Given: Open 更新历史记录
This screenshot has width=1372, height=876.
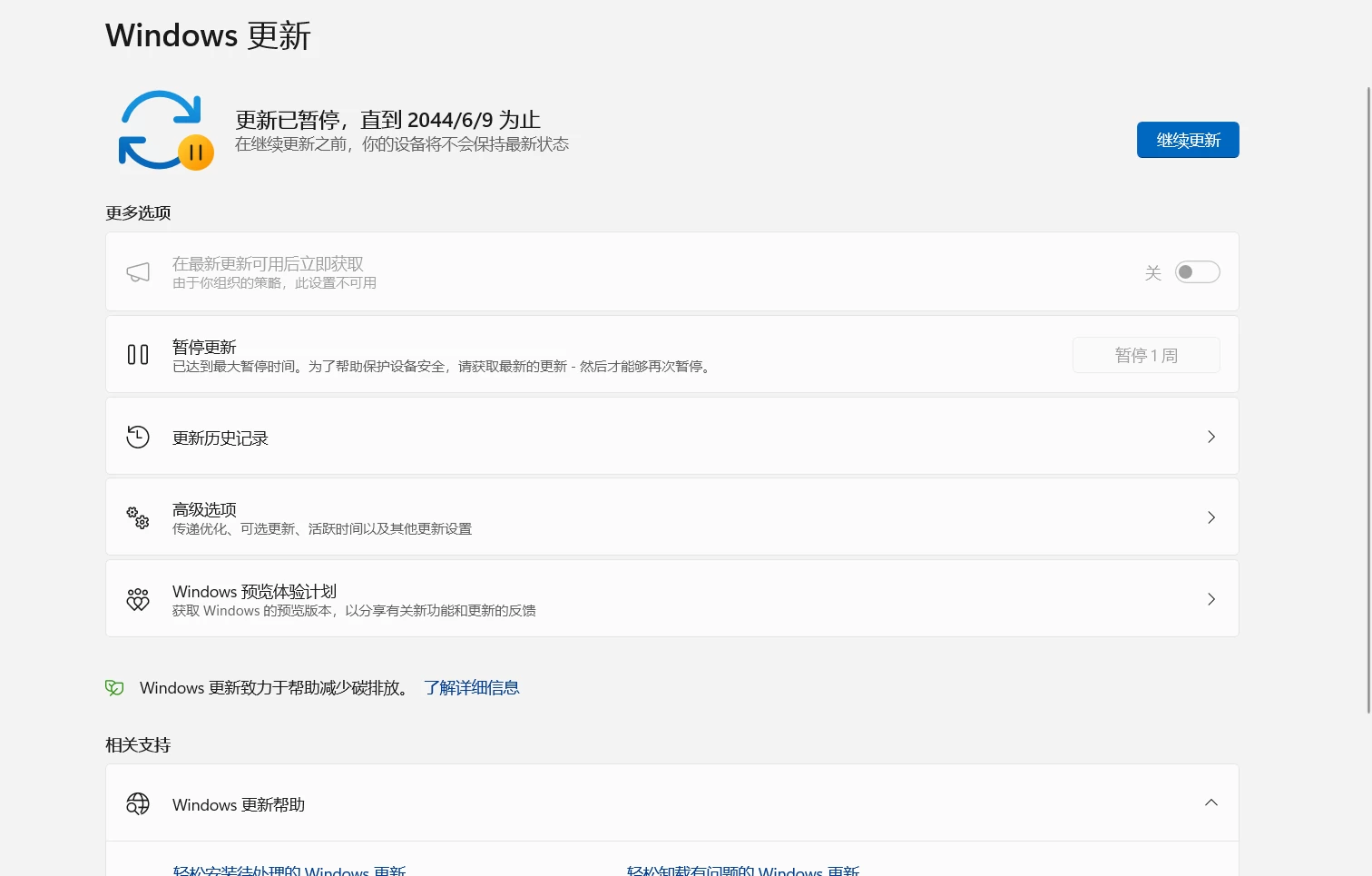Looking at the screenshot, I should [672, 437].
